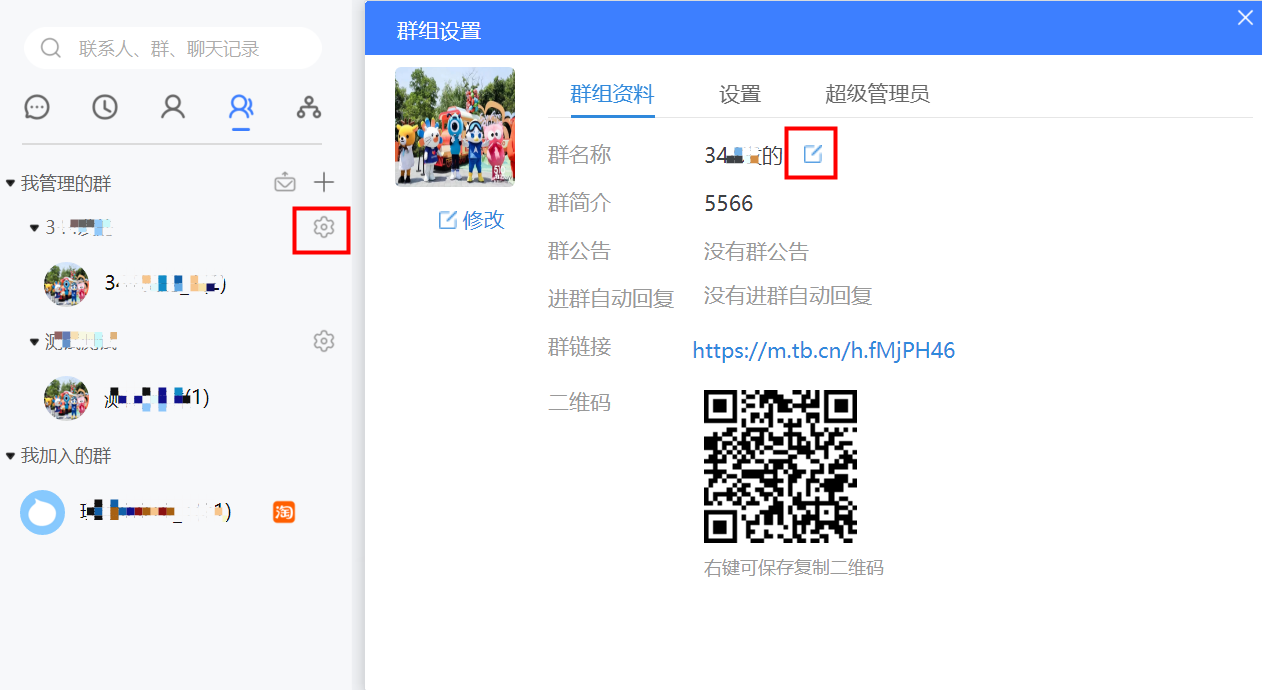1263x693 pixels.
Task: Click the group avatar mascot photo
Action: [455, 127]
